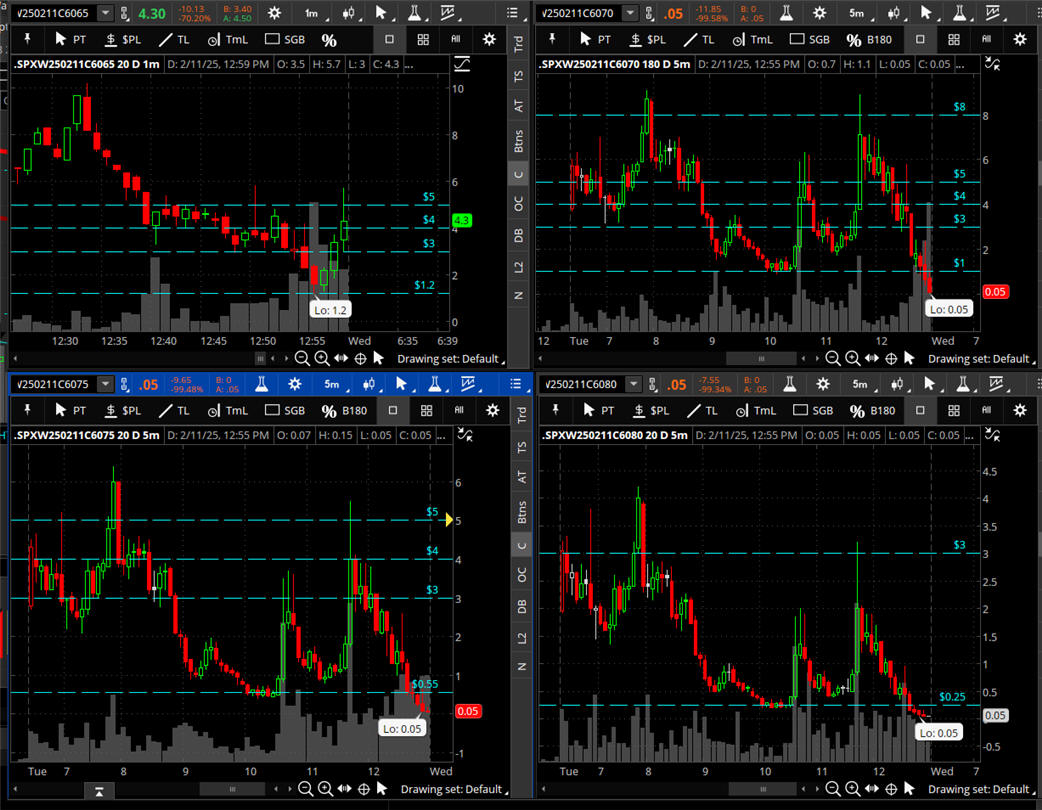Expand the C6070 symbol dropdown arrow
Screen dimensions: 1042x810
(x=630, y=13)
